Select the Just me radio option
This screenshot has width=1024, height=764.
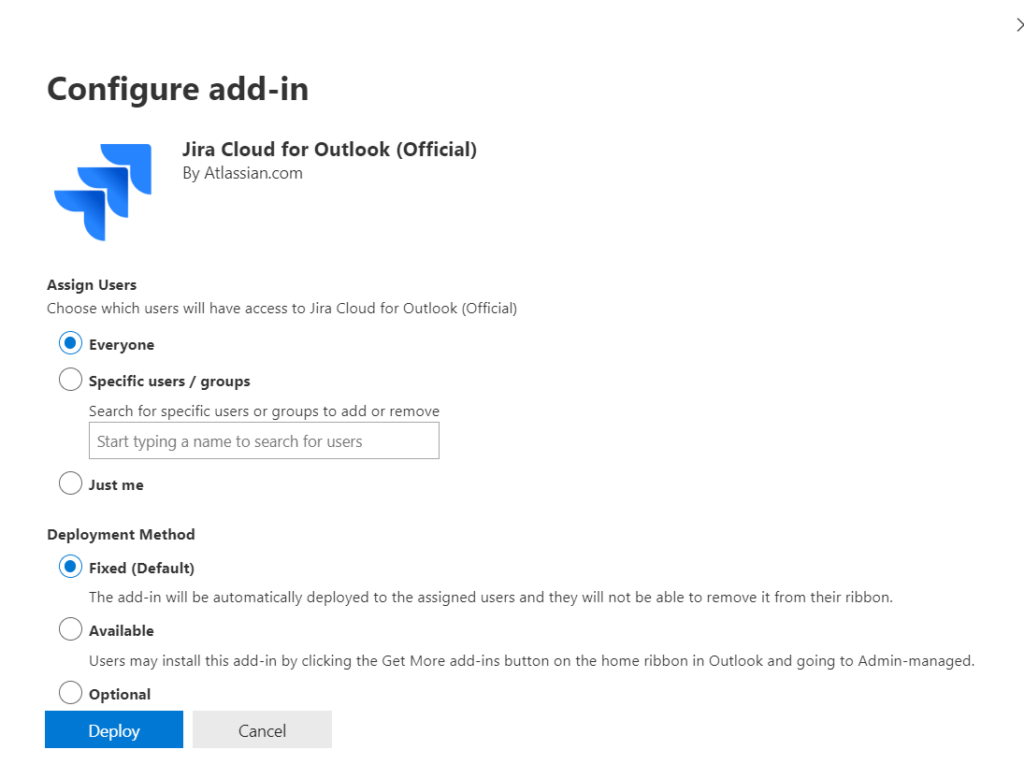(71, 483)
